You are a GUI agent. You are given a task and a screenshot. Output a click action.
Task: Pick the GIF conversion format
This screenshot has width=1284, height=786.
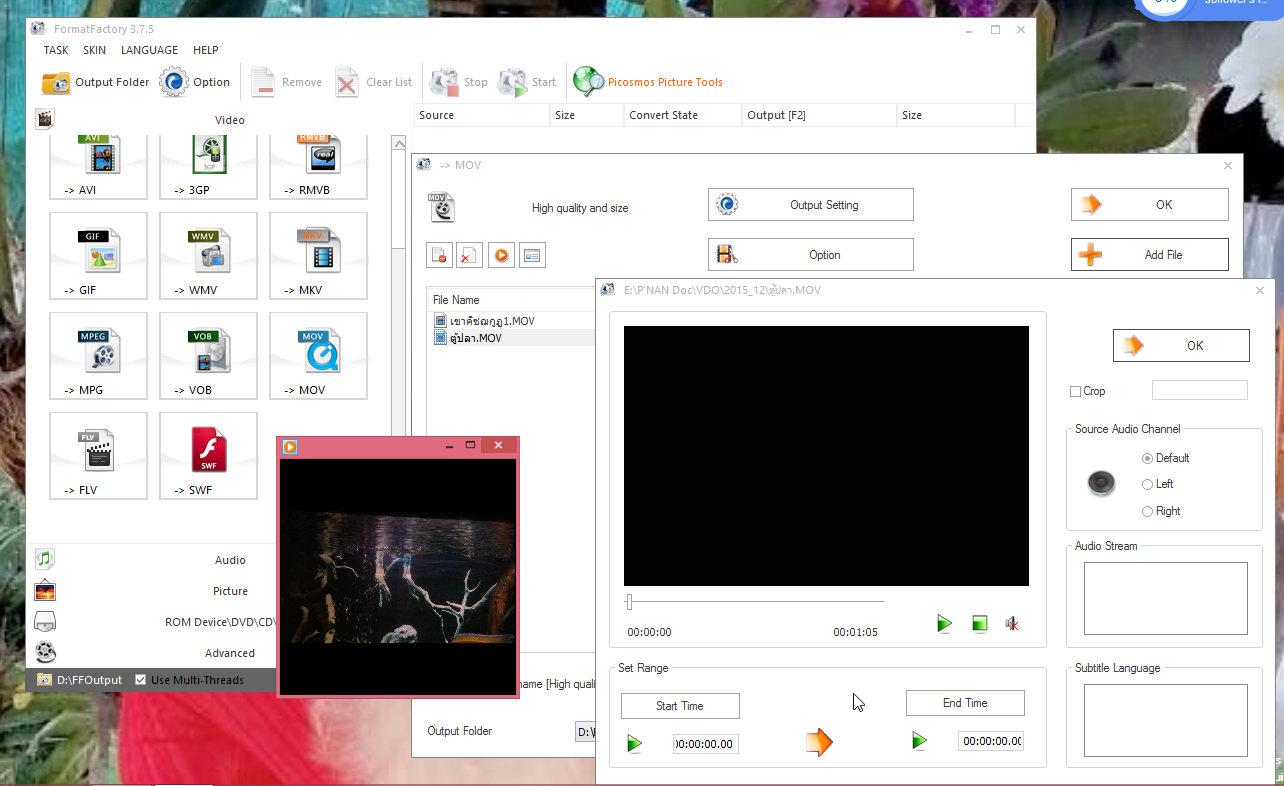click(x=98, y=256)
